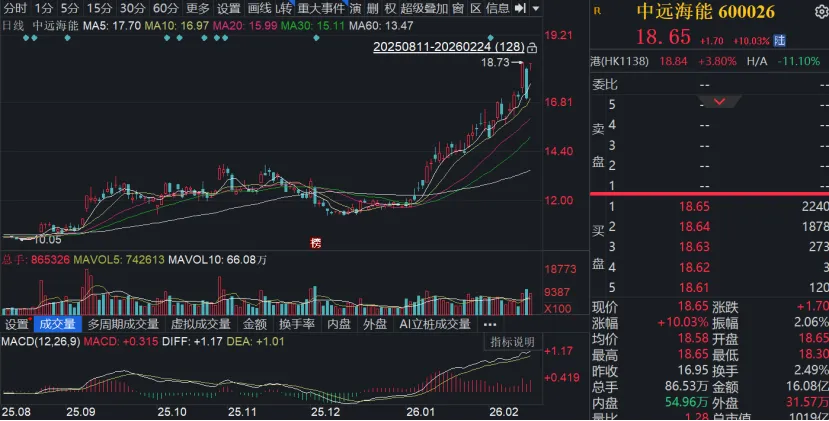
Task: Click the L转 toolbar button
Action: [284, 8]
